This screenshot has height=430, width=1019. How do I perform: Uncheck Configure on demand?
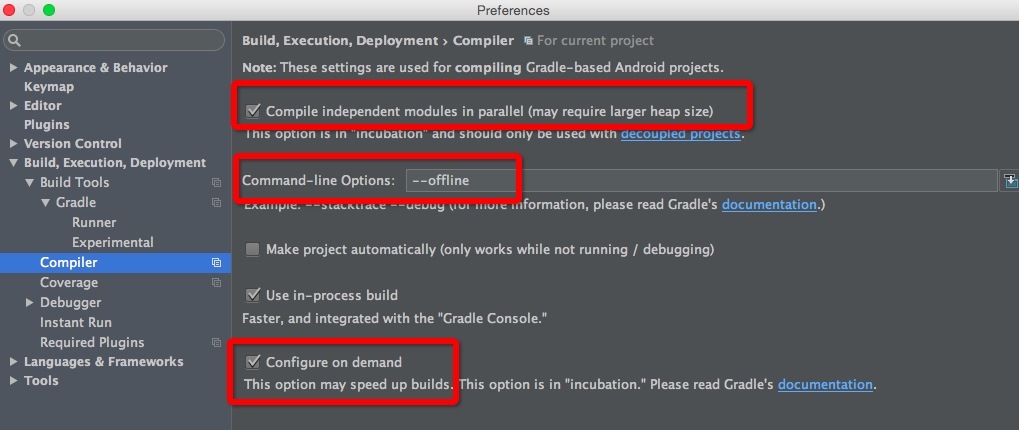tap(253, 362)
